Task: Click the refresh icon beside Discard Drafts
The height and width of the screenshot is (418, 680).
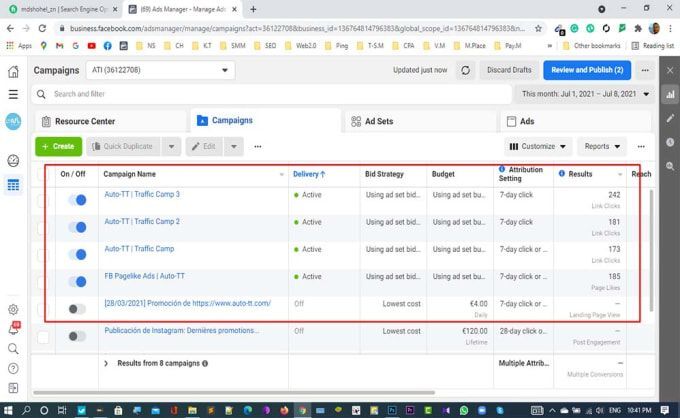Action: tap(465, 71)
